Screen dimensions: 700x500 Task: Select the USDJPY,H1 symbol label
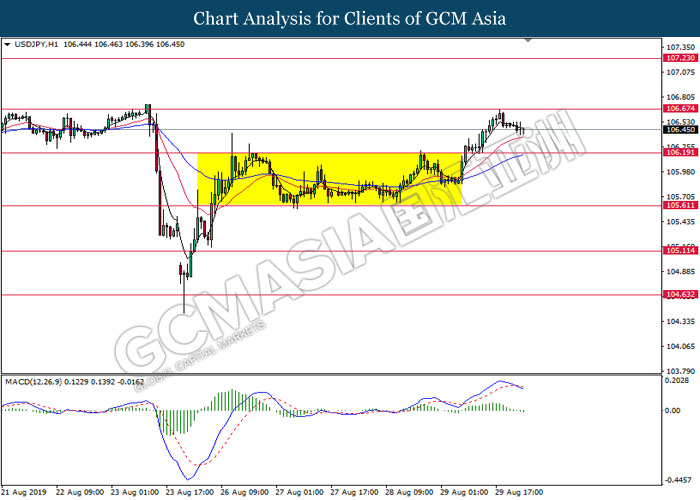[36, 45]
